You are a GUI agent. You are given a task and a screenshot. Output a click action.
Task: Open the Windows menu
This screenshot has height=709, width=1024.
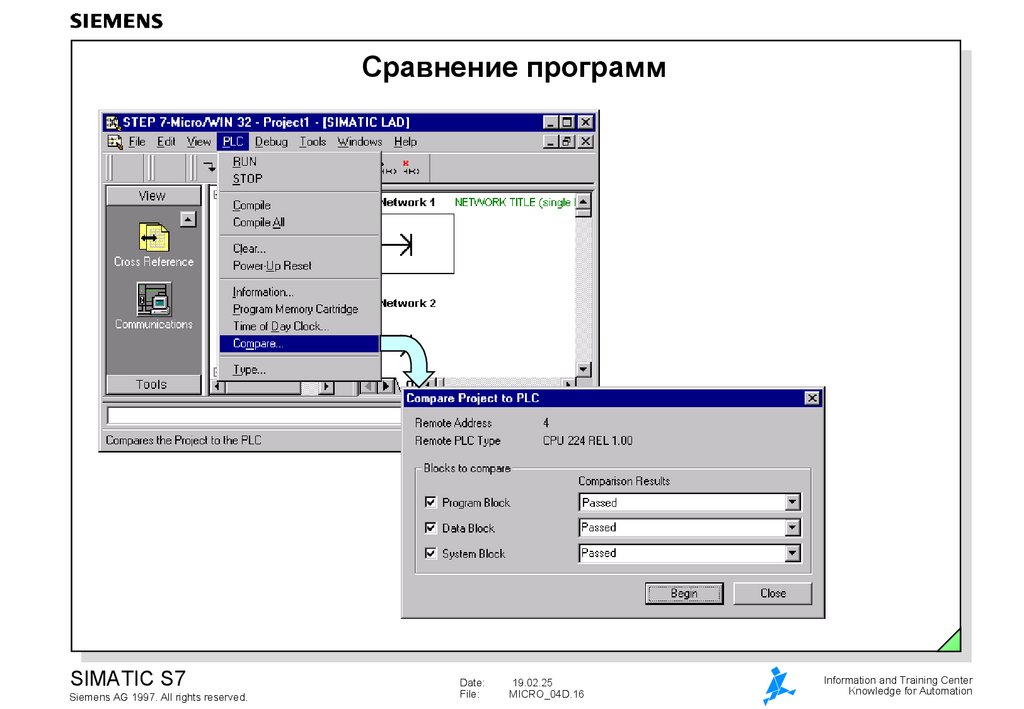359,142
